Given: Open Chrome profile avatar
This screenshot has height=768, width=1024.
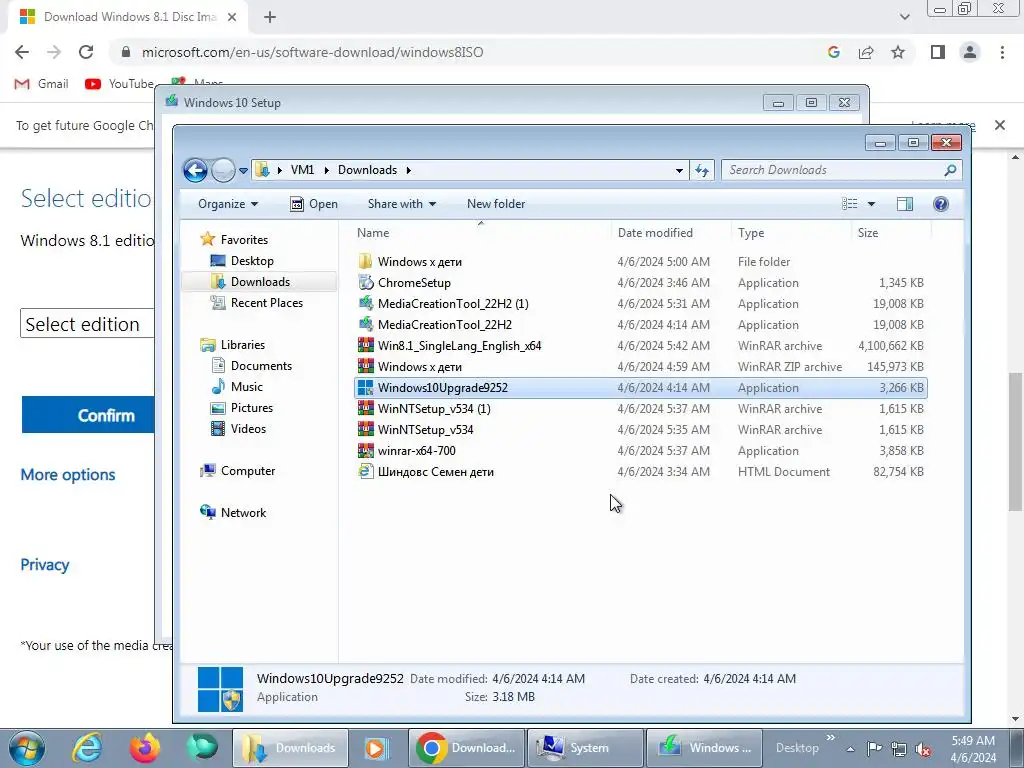Looking at the screenshot, I should coord(970,52).
